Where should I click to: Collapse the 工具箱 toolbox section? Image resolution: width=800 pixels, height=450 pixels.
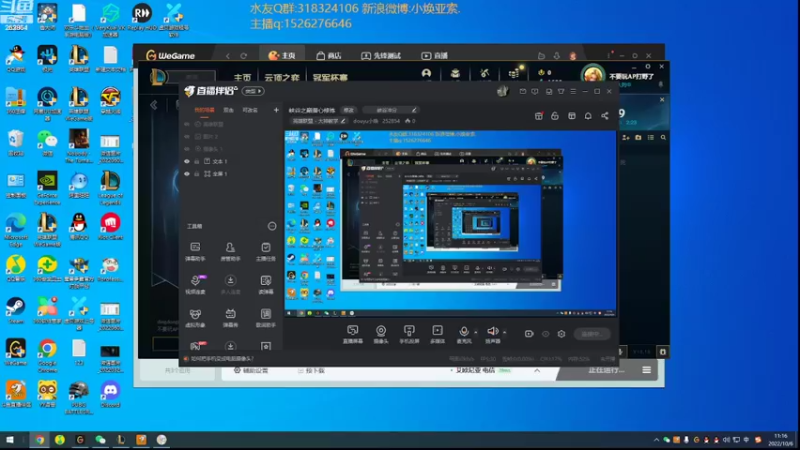[x=272, y=226]
